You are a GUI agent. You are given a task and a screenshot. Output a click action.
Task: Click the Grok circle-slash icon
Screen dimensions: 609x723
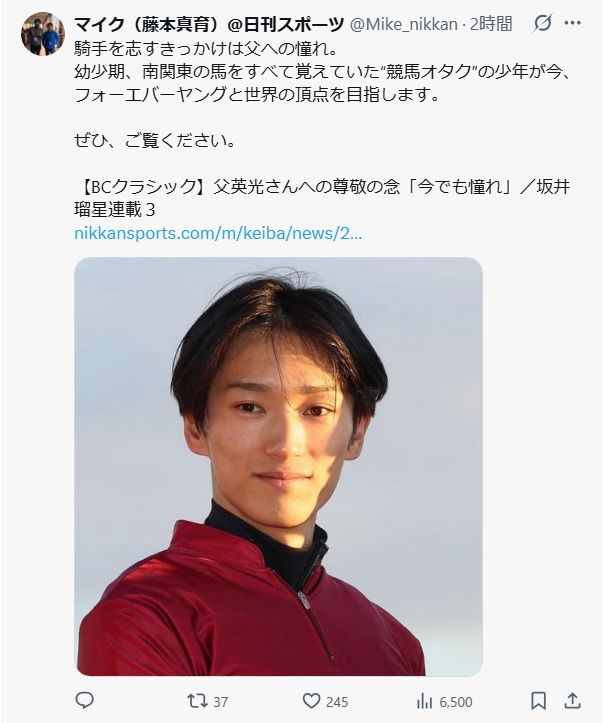542,23
